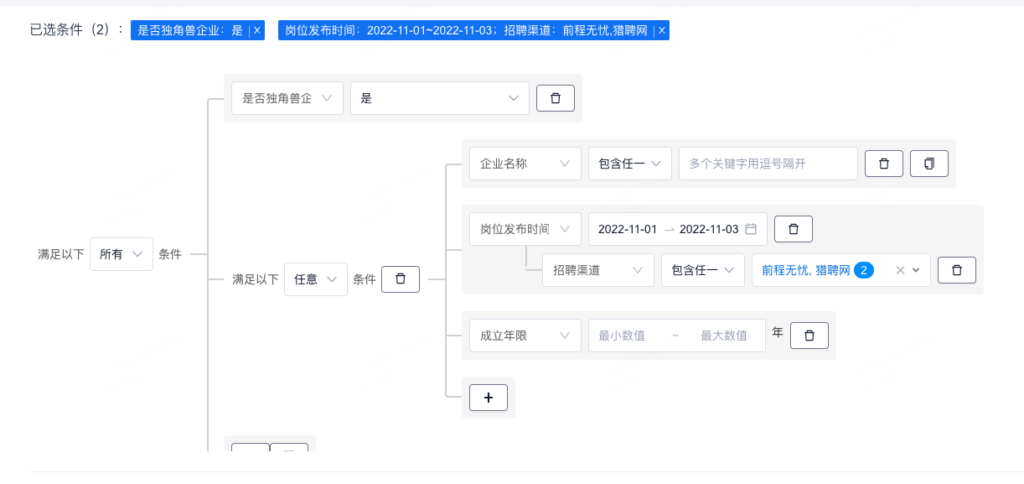Click the 多个关键字用逗号隔开 keyword input
Viewport: 1024px width, 484px height.
coord(767,163)
